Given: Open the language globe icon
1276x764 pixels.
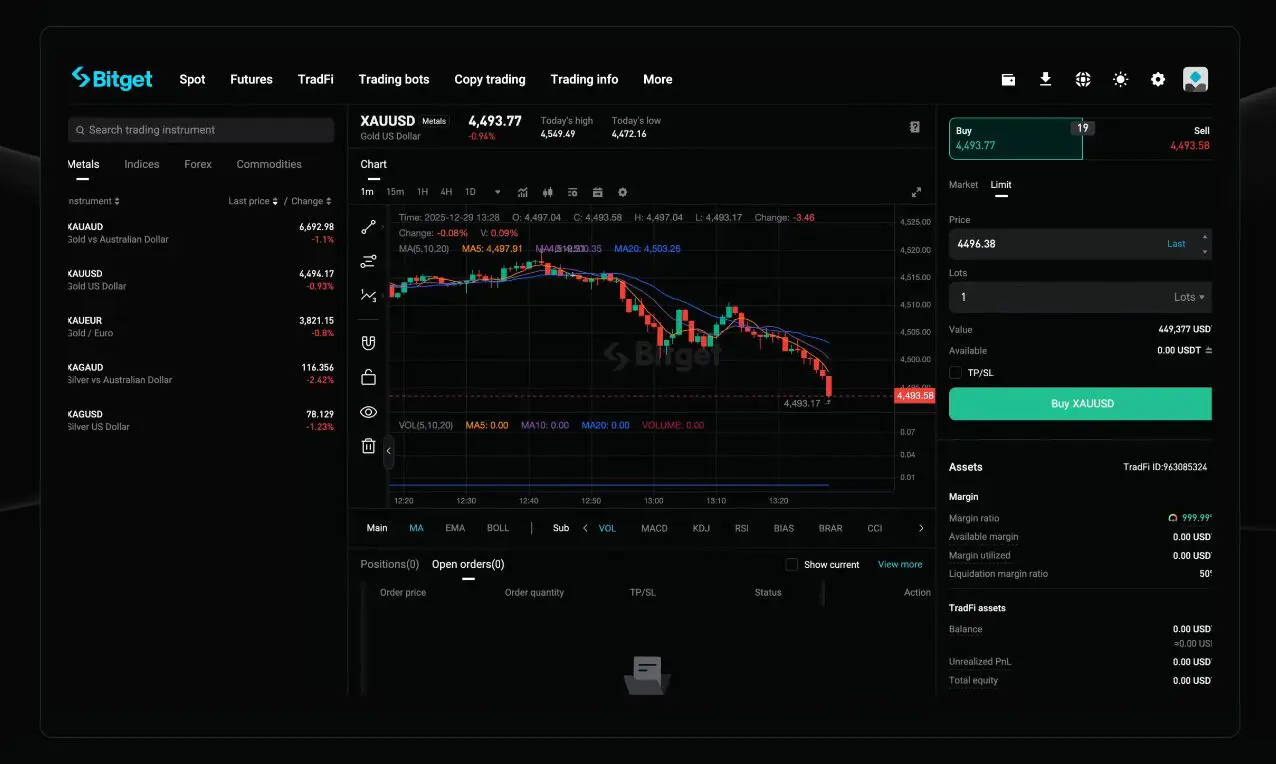Looking at the screenshot, I should coord(1083,79).
